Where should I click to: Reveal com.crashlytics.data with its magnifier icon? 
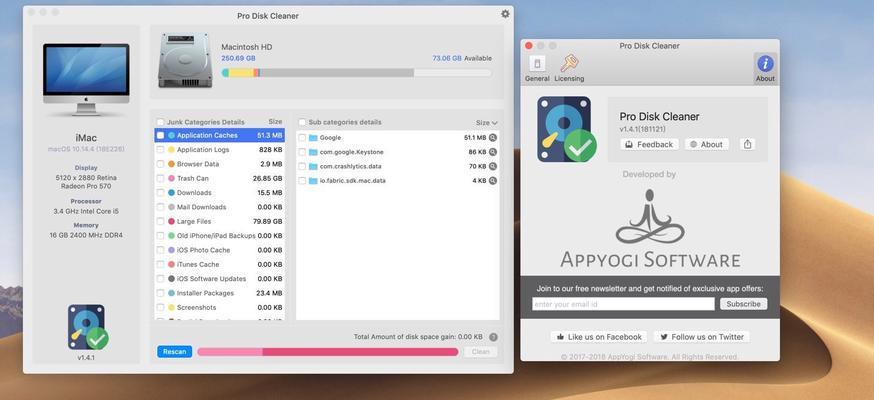pyautogui.click(x=493, y=167)
